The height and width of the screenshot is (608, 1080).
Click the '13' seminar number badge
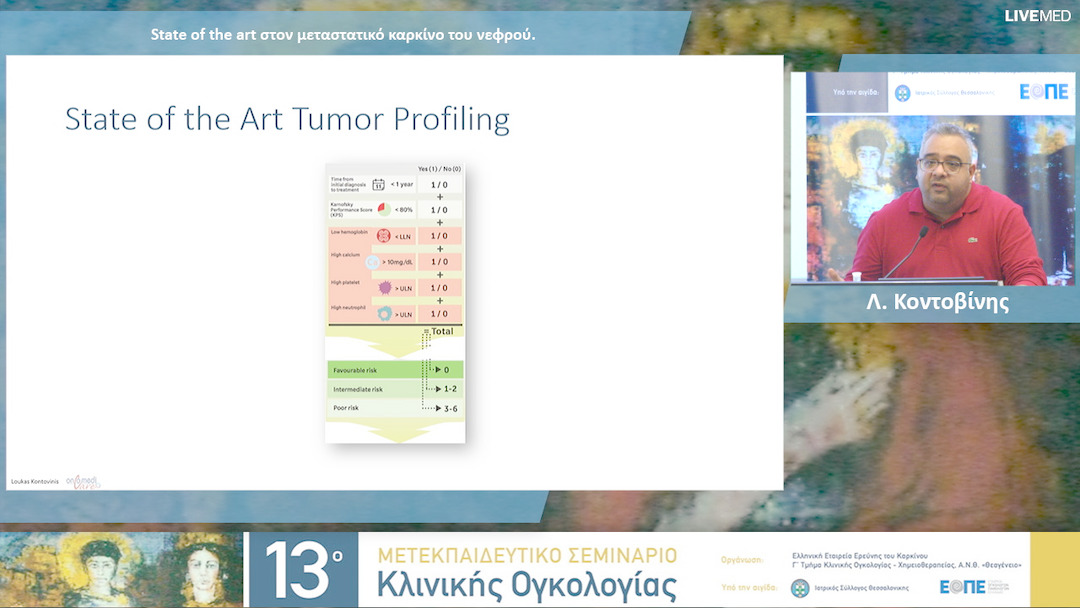[x=303, y=571]
